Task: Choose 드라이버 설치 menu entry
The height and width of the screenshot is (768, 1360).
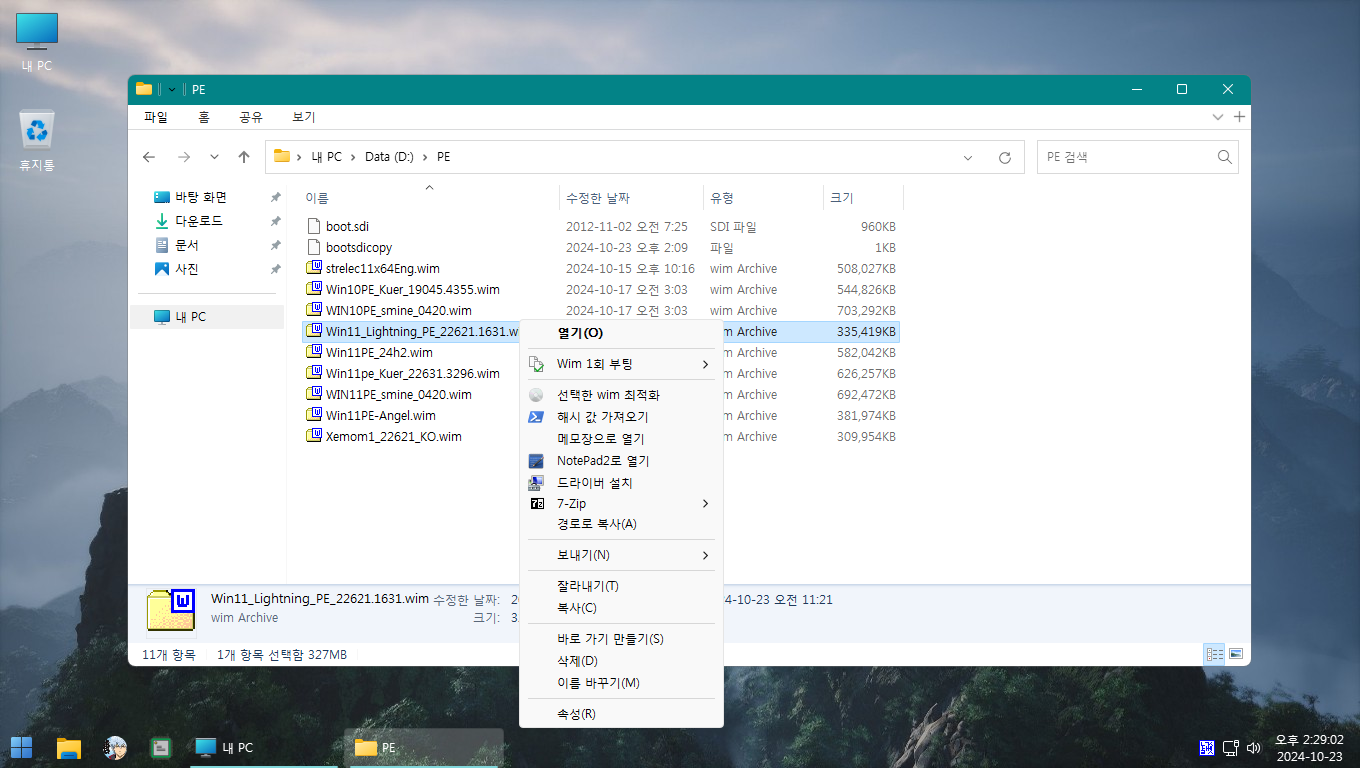Action: click(x=621, y=483)
